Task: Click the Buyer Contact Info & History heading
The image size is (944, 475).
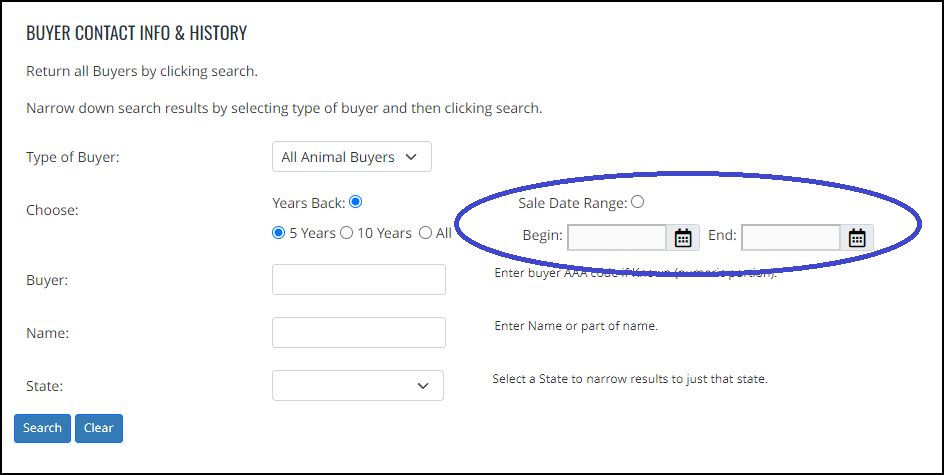Action: click(x=137, y=33)
